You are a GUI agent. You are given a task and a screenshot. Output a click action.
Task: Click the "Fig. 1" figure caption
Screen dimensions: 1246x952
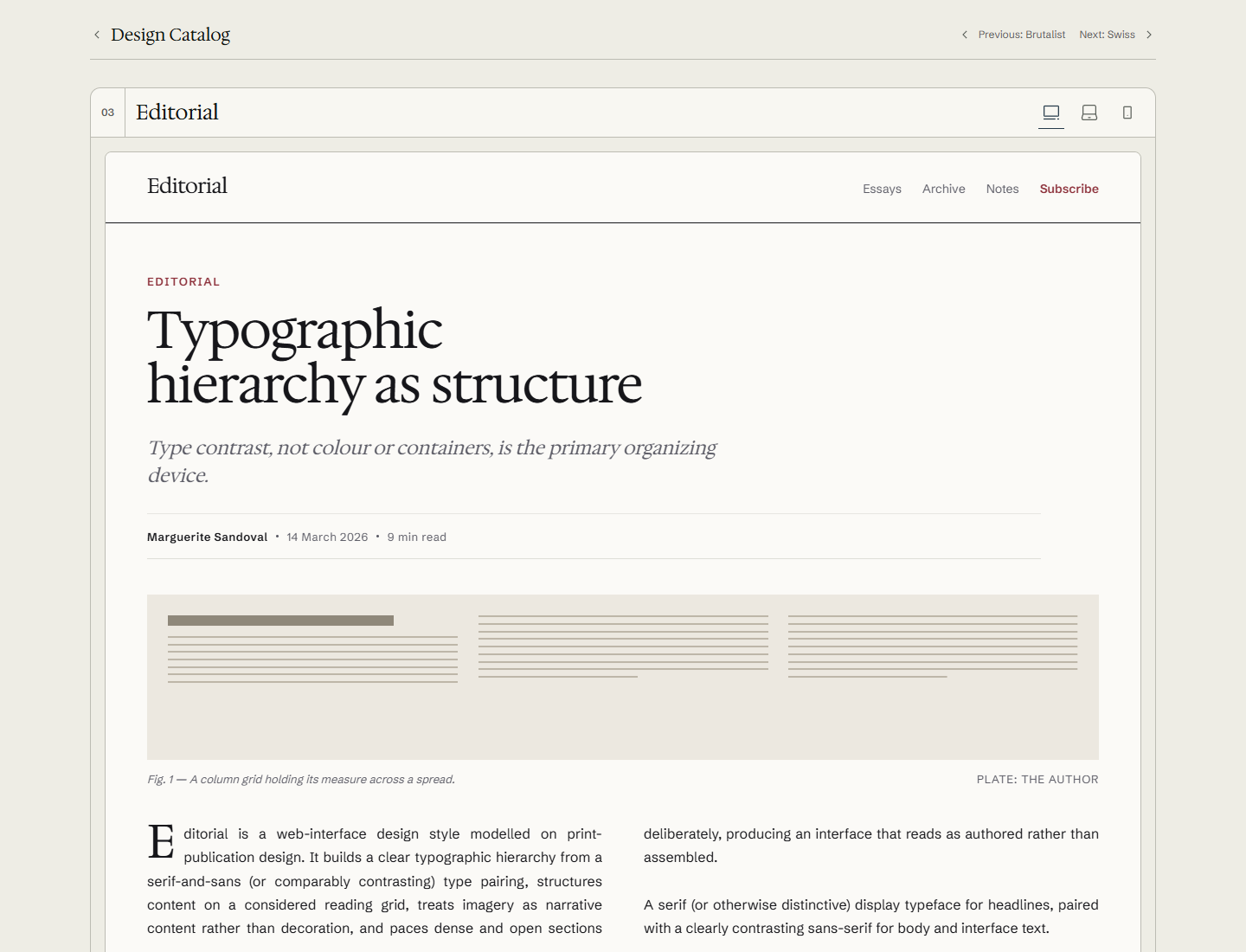301,780
